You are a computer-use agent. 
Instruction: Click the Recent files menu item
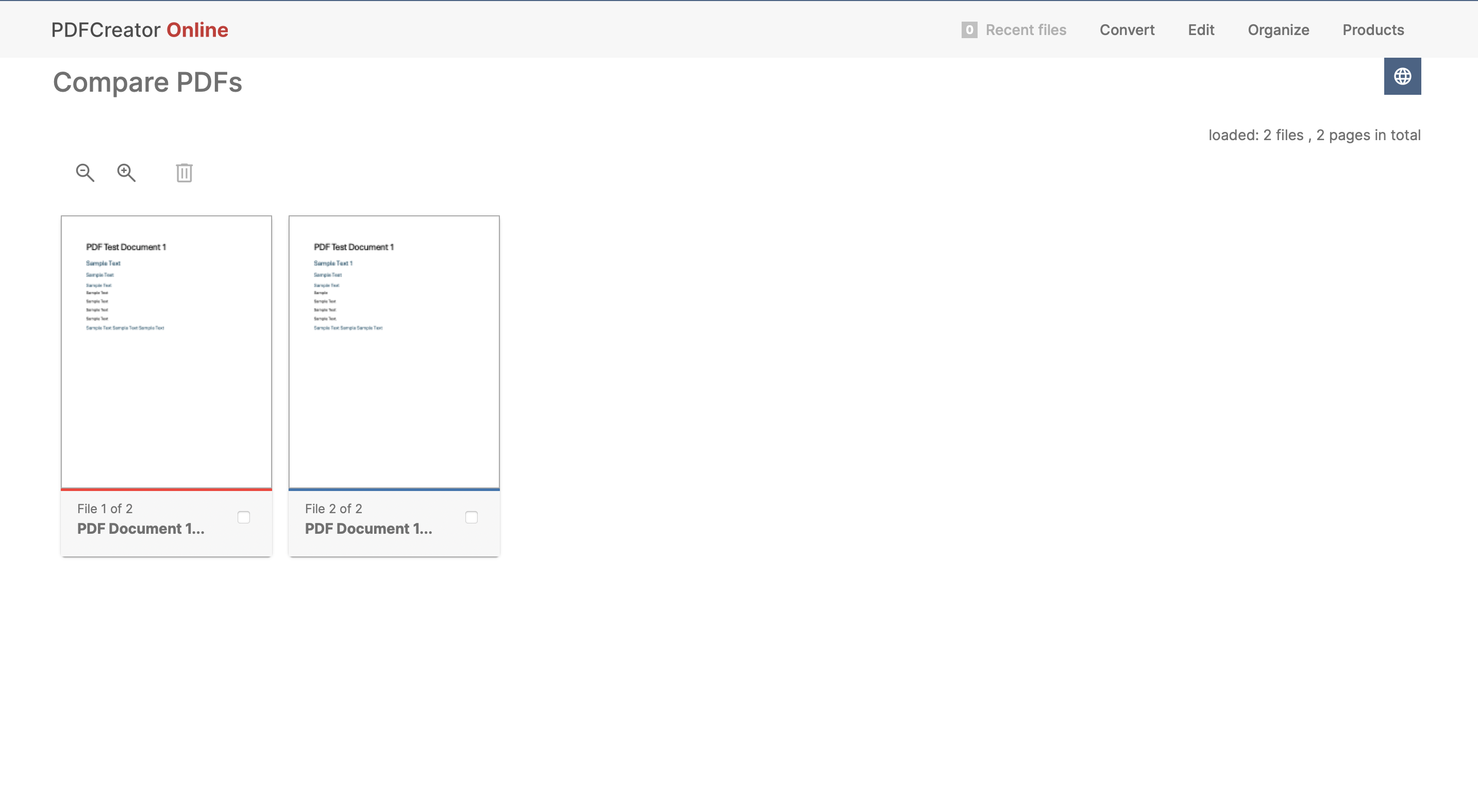1026,29
